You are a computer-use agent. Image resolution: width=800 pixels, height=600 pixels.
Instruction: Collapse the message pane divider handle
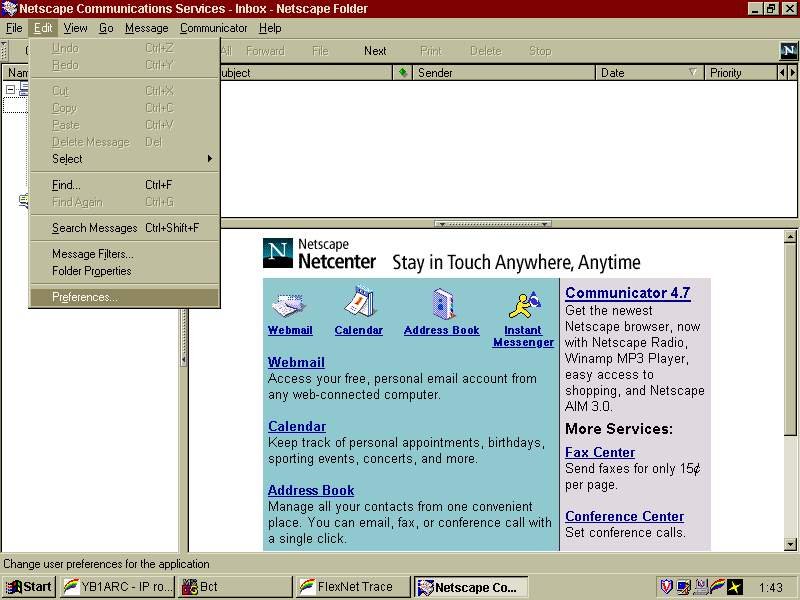493,224
